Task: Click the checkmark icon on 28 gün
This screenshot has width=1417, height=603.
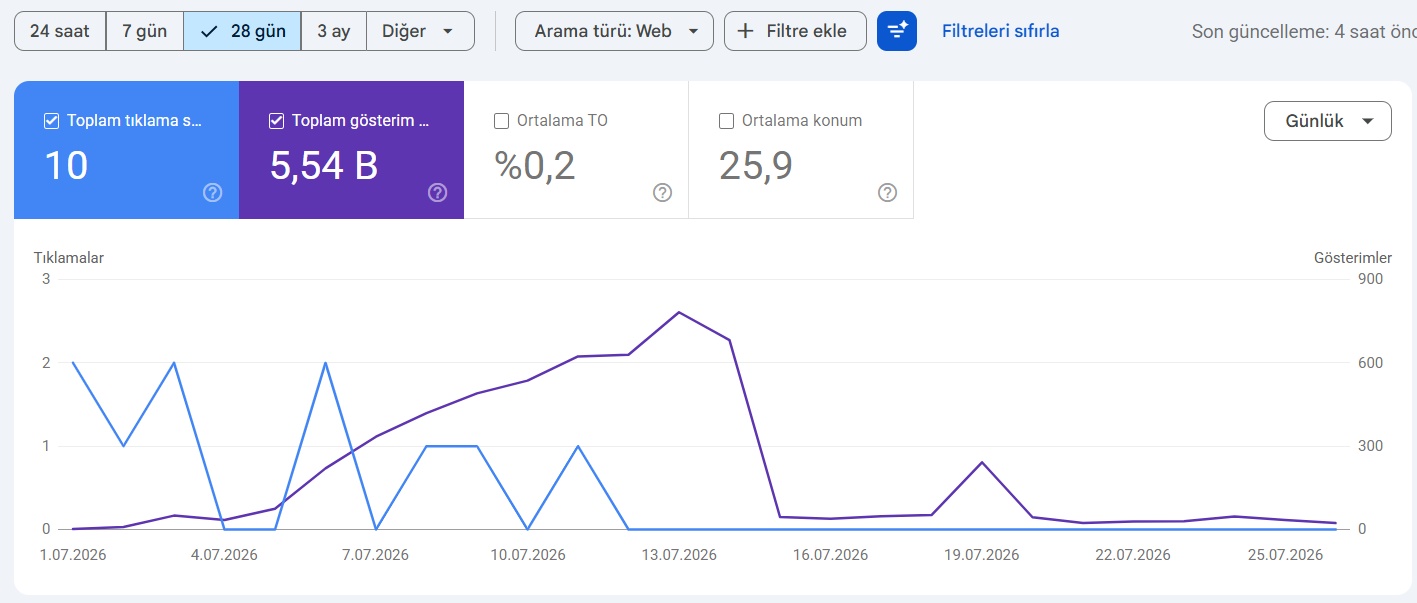Action: [209, 31]
